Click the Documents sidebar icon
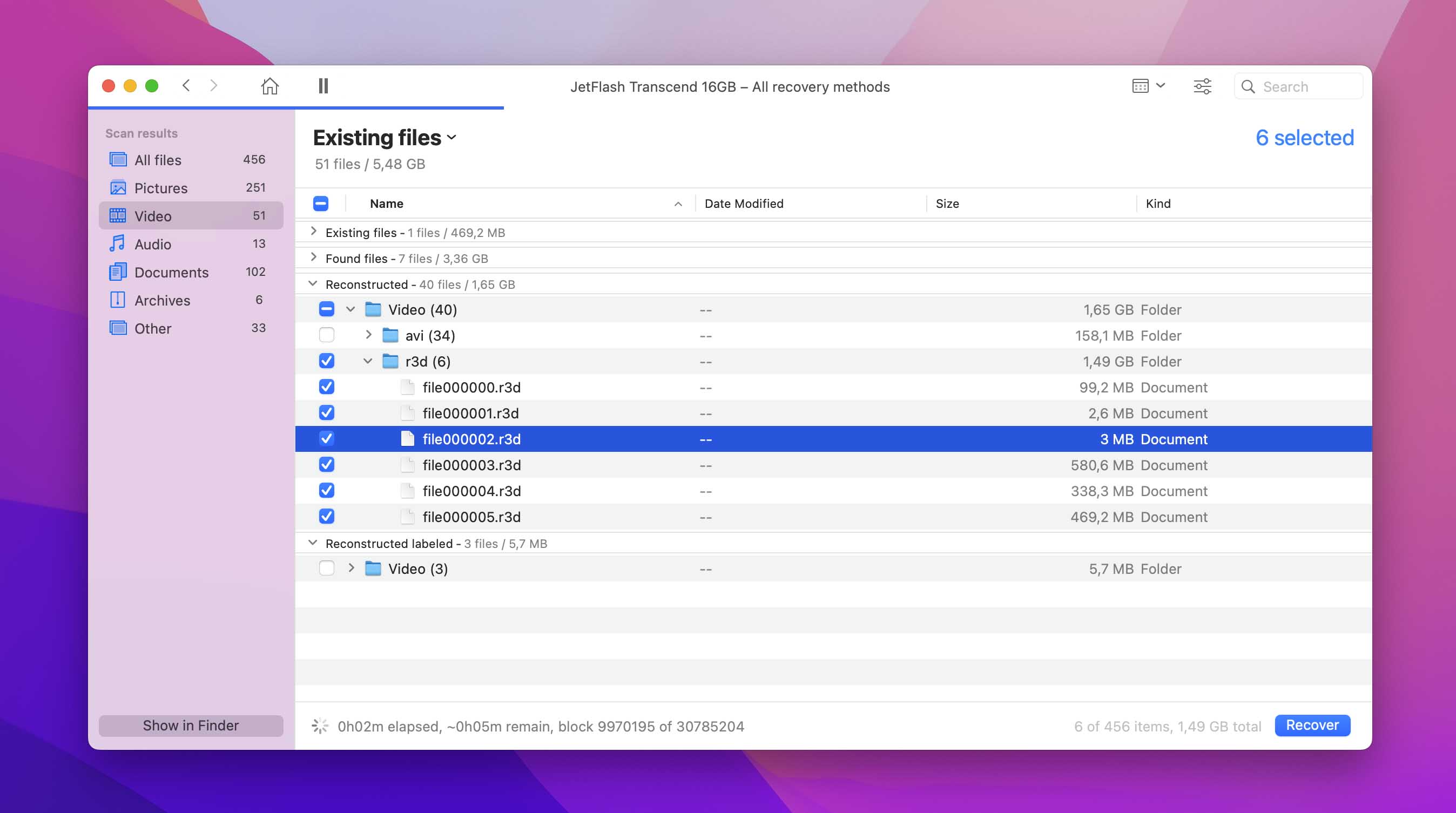Screen dimensions: 1456x813 [x=119, y=272]
